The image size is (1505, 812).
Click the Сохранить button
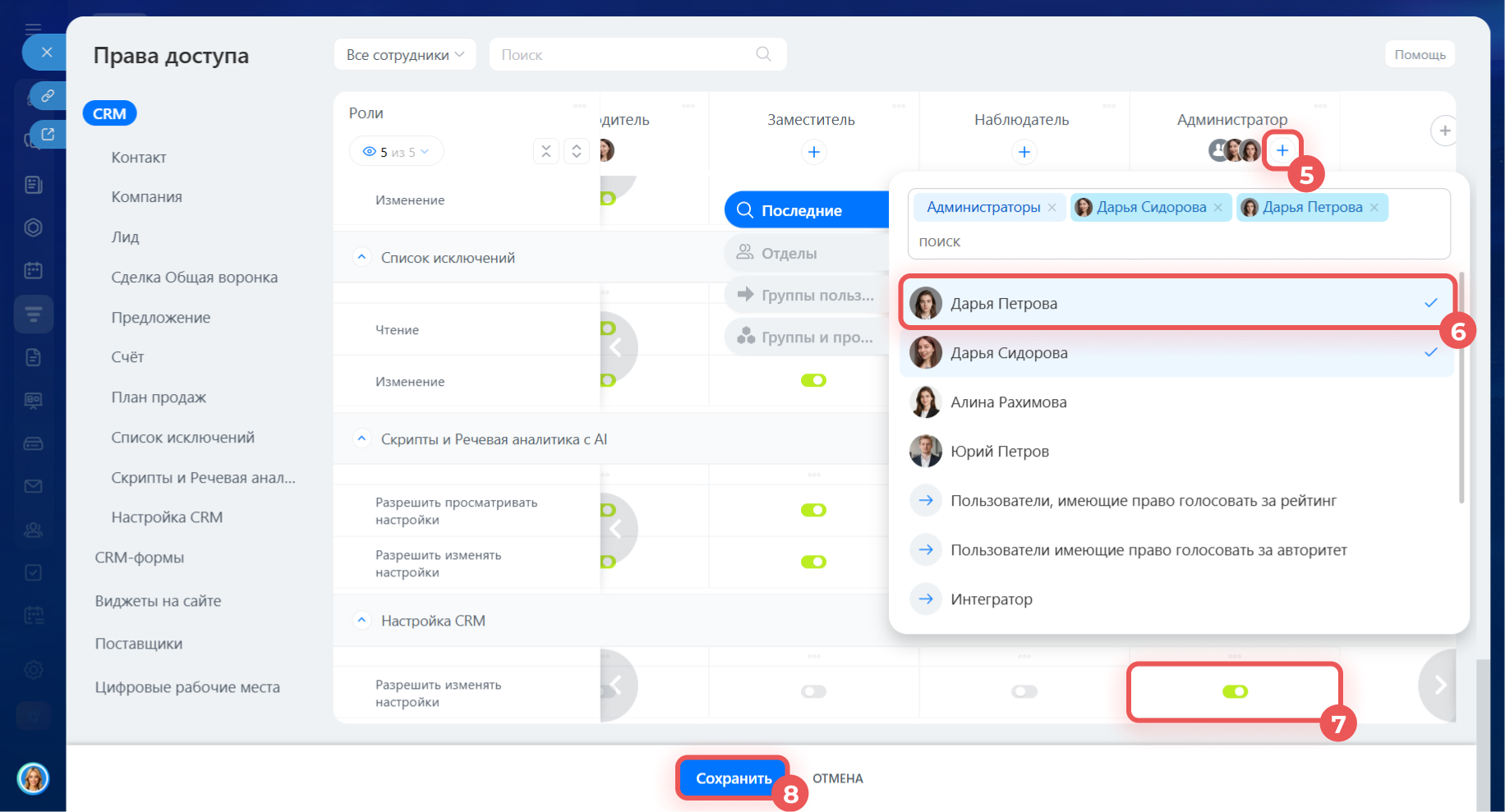tap(733, 778)
